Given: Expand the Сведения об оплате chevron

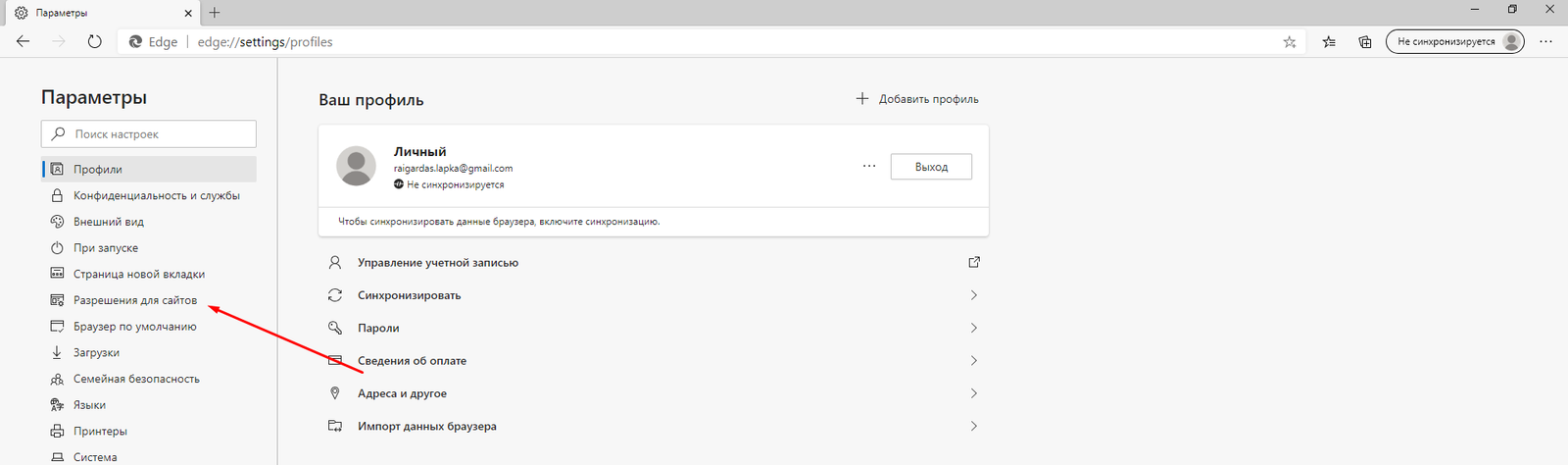Looking at the screenshot, I should [x=973, y=361].
